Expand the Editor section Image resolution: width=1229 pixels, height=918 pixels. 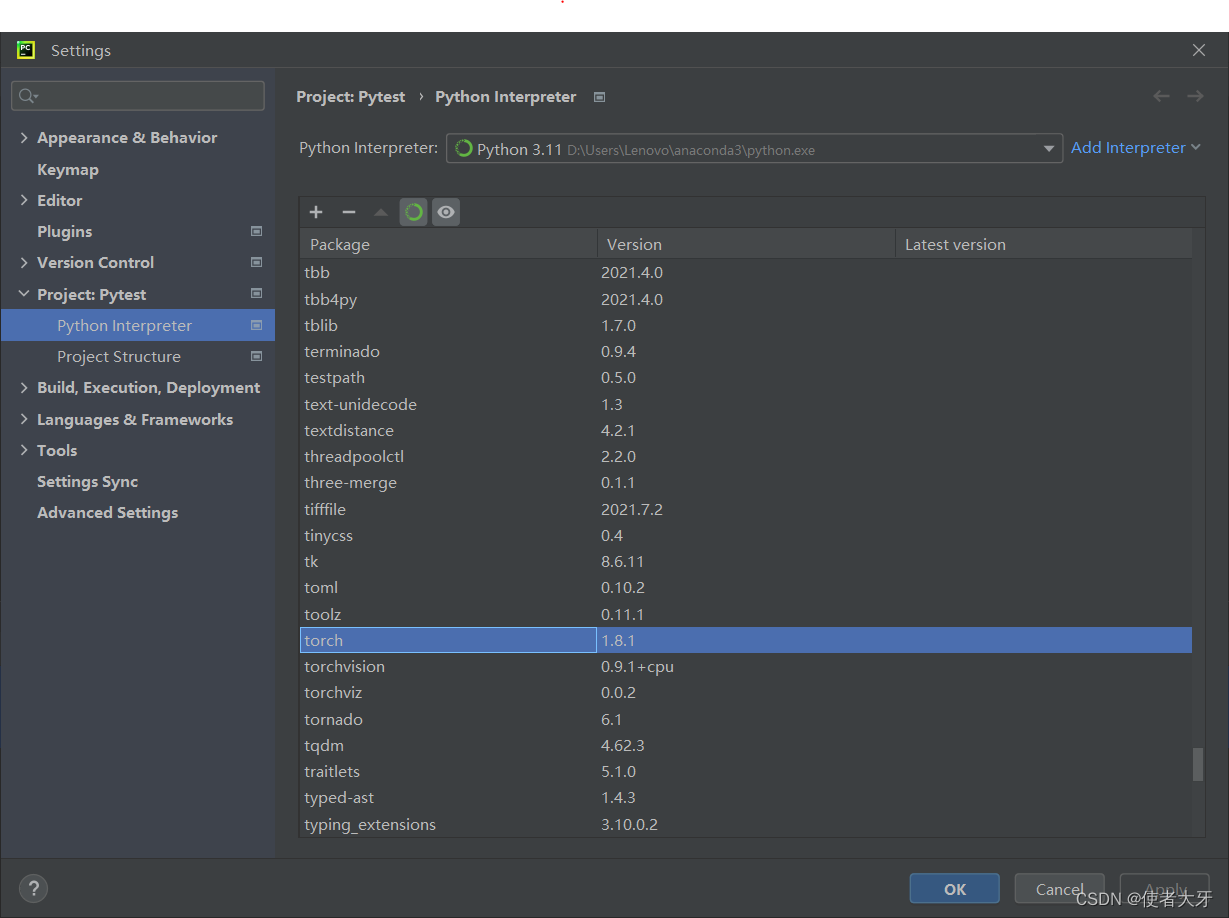coord(24,200)
